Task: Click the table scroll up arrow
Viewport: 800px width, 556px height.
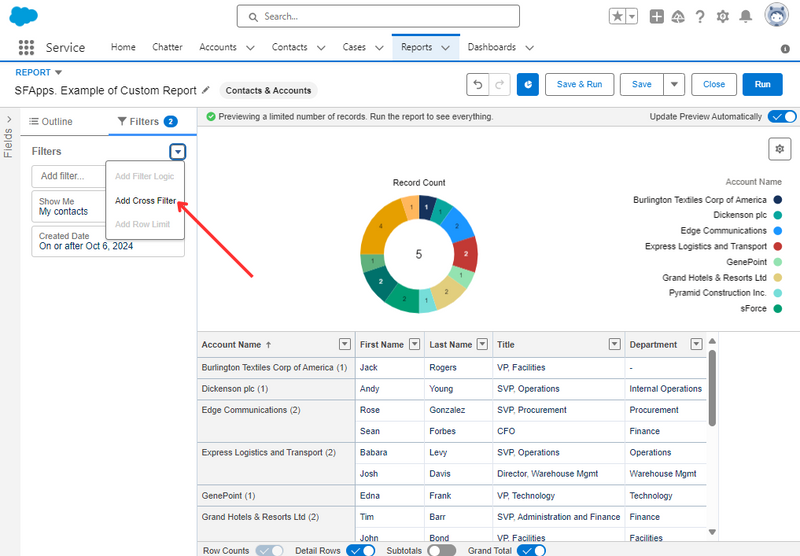Action: (x=712, y=341)
